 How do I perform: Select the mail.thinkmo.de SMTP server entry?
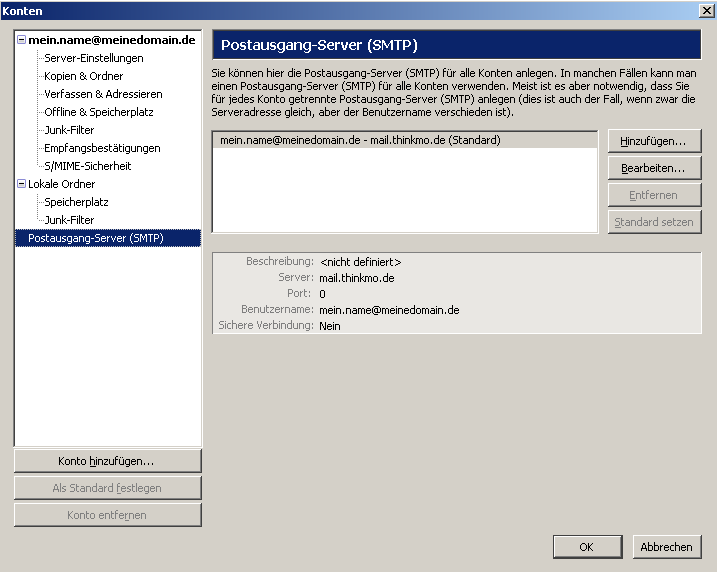(x=360, y=141)
